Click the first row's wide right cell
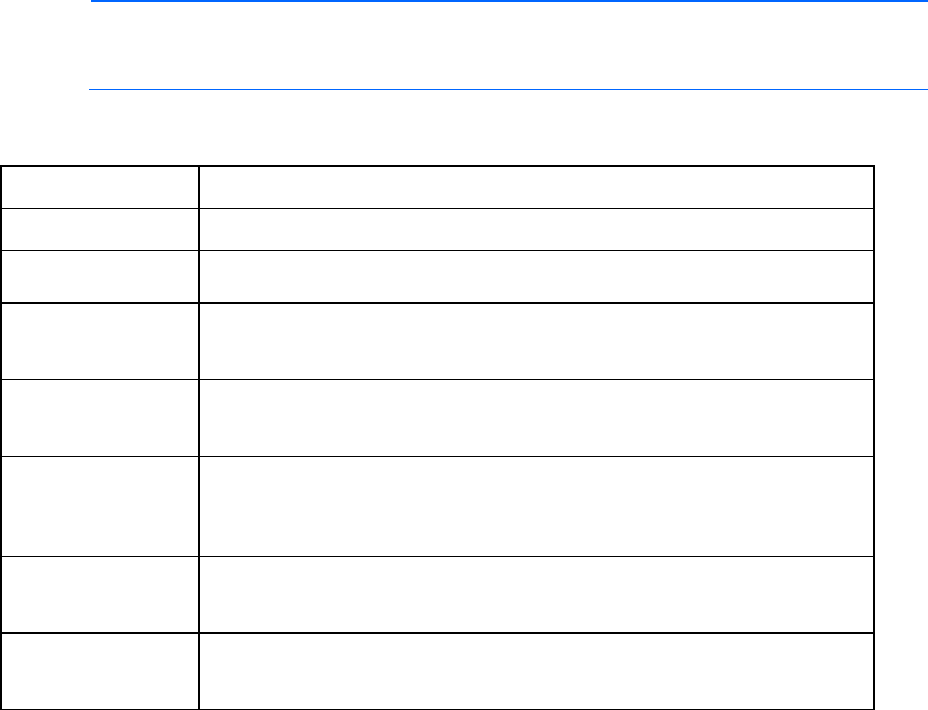This screenshot has width=928, height=710. [536, 186]
